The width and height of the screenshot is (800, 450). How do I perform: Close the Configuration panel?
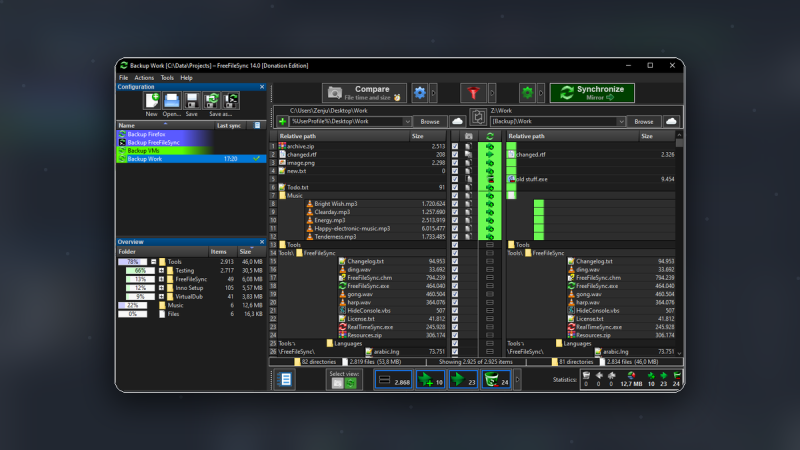(x=262, y=87)
